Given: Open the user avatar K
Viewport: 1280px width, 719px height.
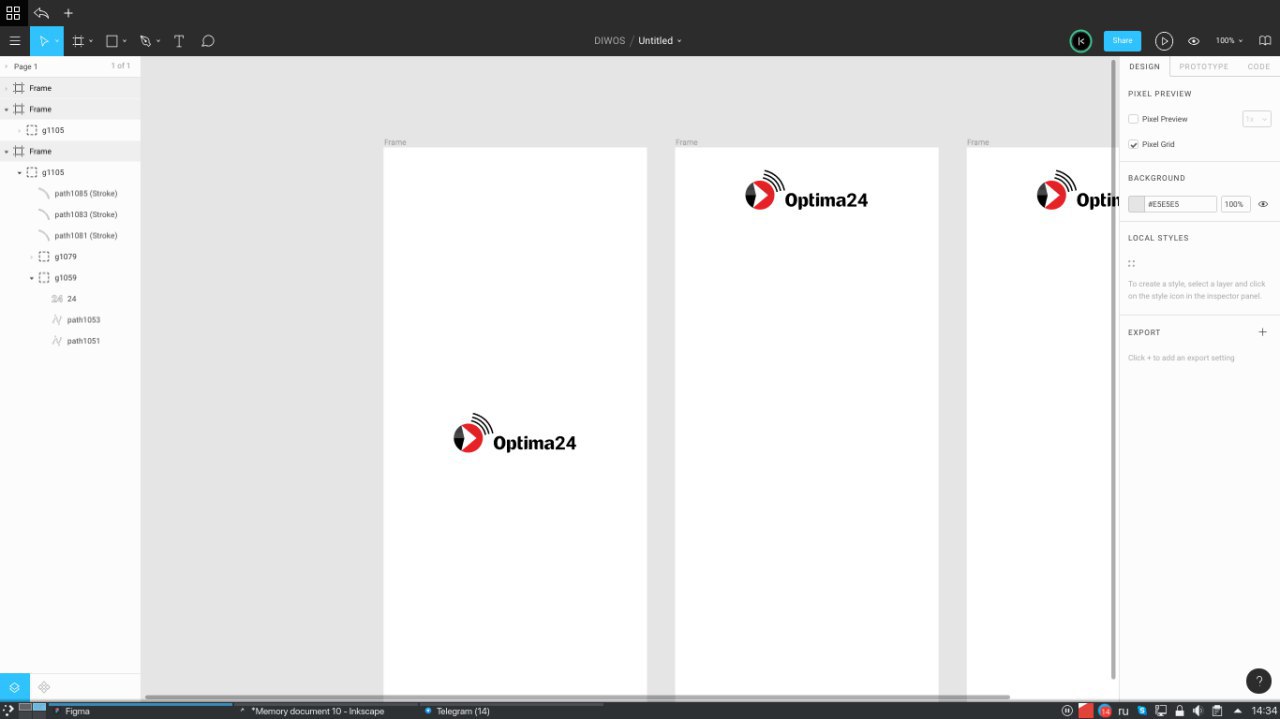Looking at the screenshot, I should (1080, 41).
